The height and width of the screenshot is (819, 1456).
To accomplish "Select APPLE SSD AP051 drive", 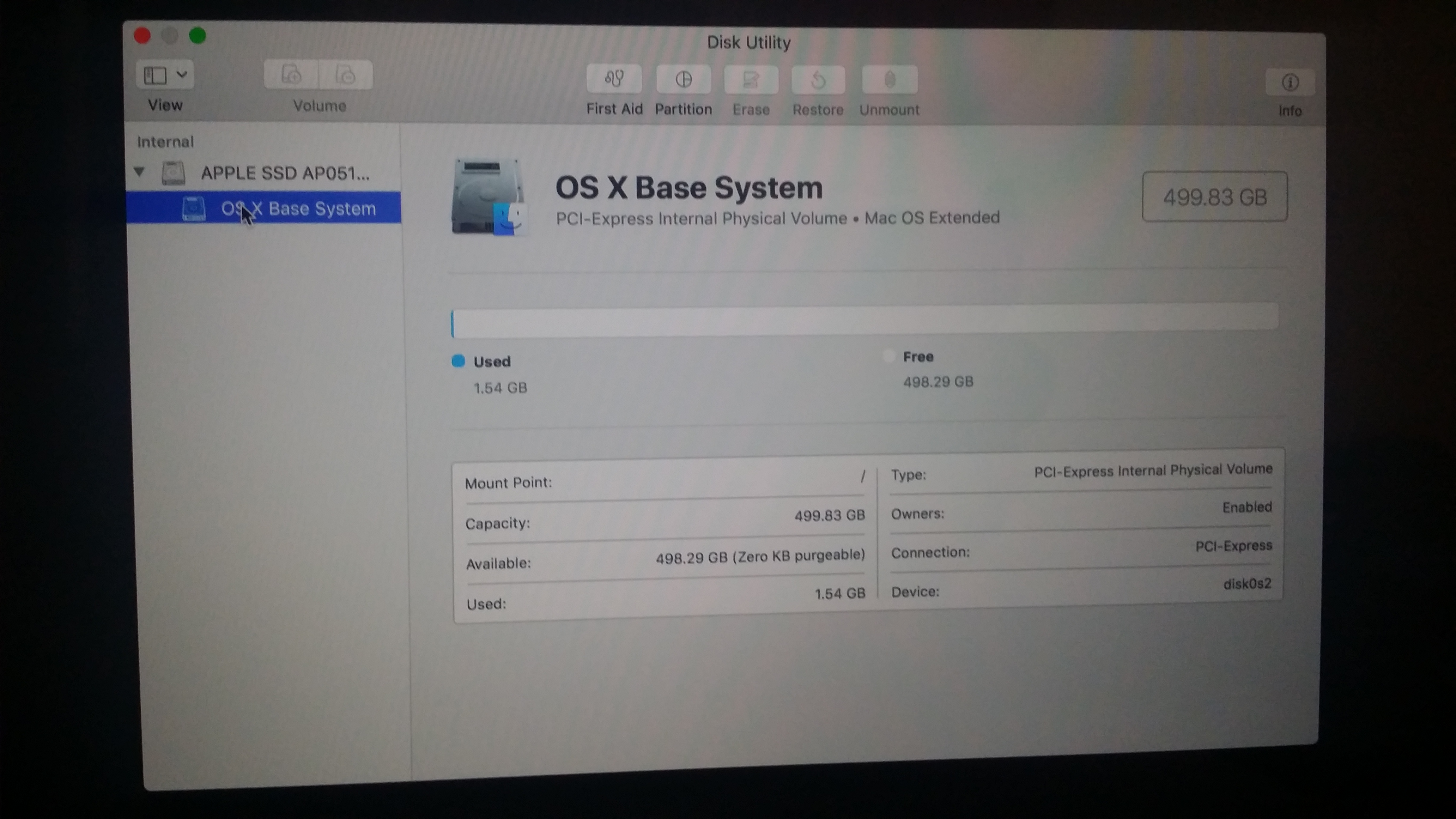I will (x=284, y=173).
